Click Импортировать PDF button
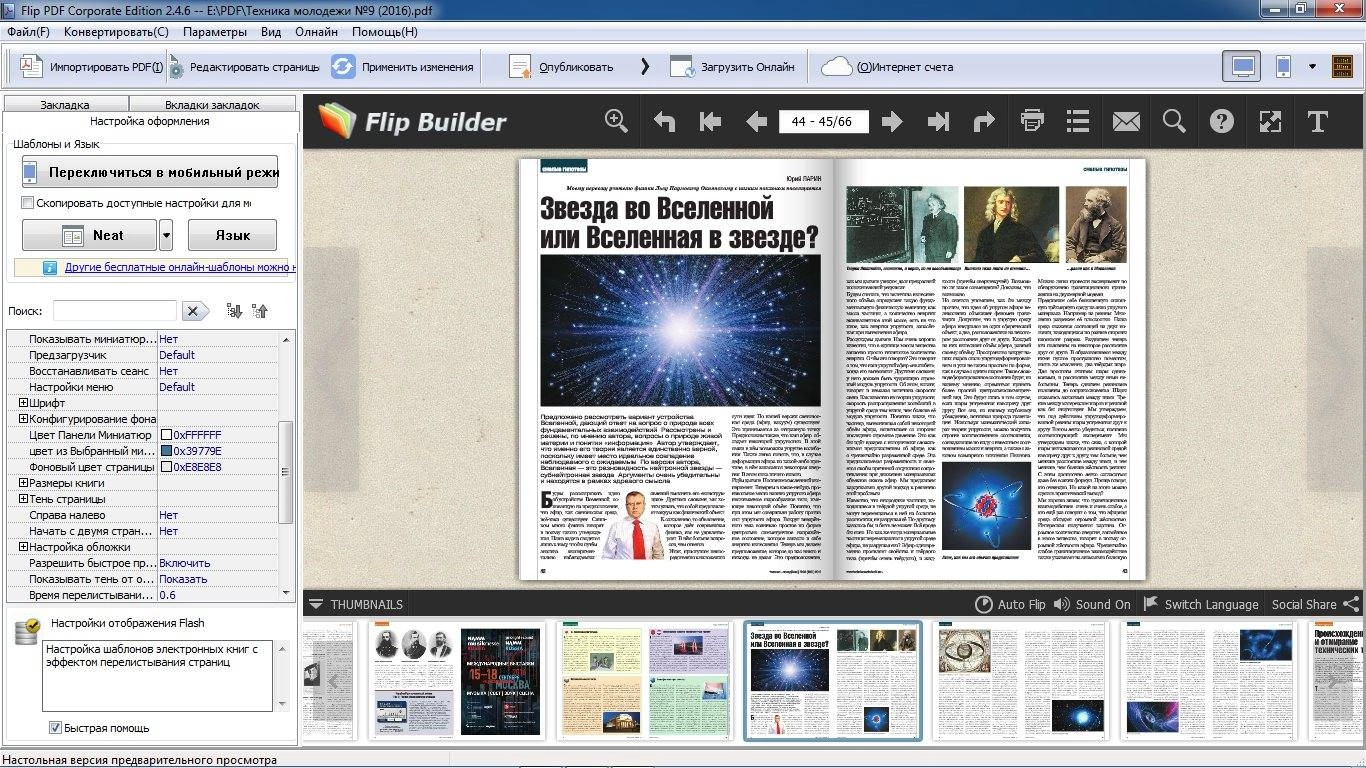Screen dimensions: 1366x768 click(x=90, y=67)
